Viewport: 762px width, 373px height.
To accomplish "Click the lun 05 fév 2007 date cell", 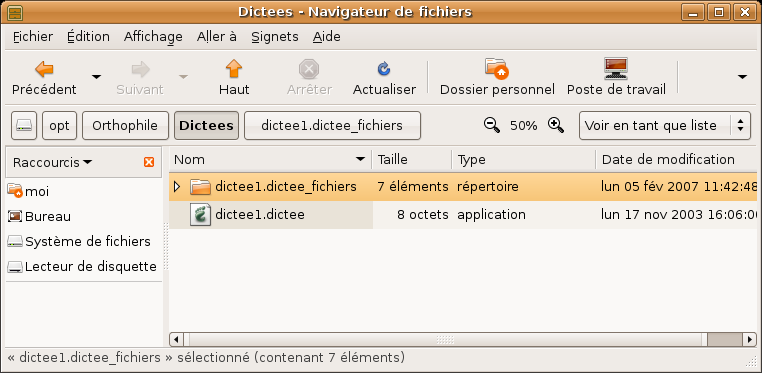I will 679,186.
